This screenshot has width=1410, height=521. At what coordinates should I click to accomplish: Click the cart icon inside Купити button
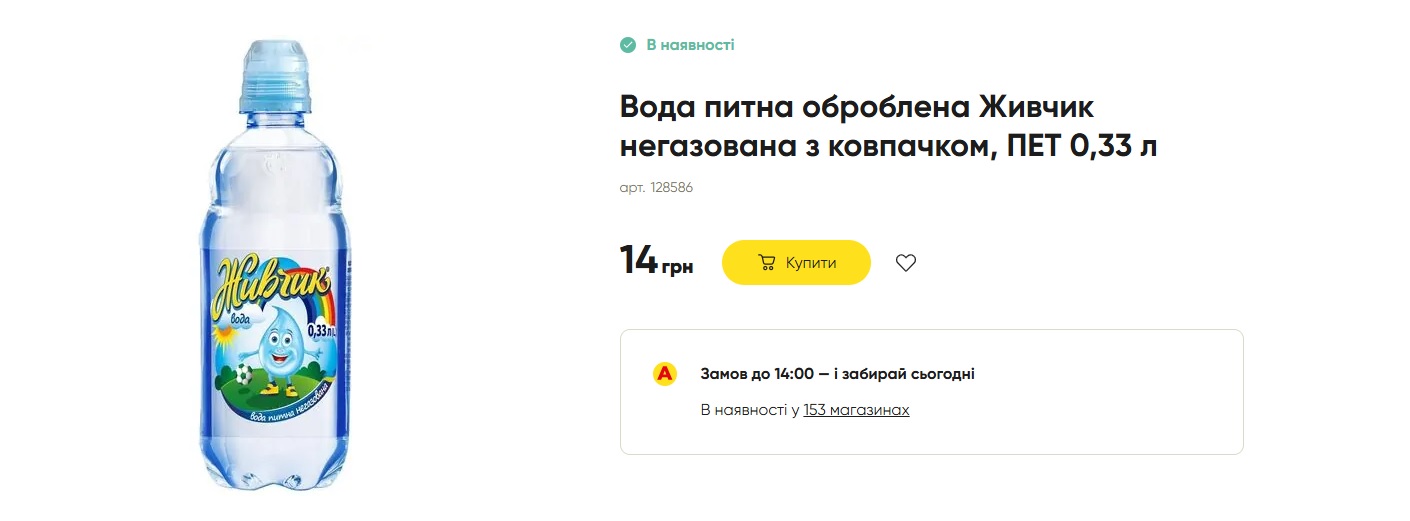[x=767, y=263]
